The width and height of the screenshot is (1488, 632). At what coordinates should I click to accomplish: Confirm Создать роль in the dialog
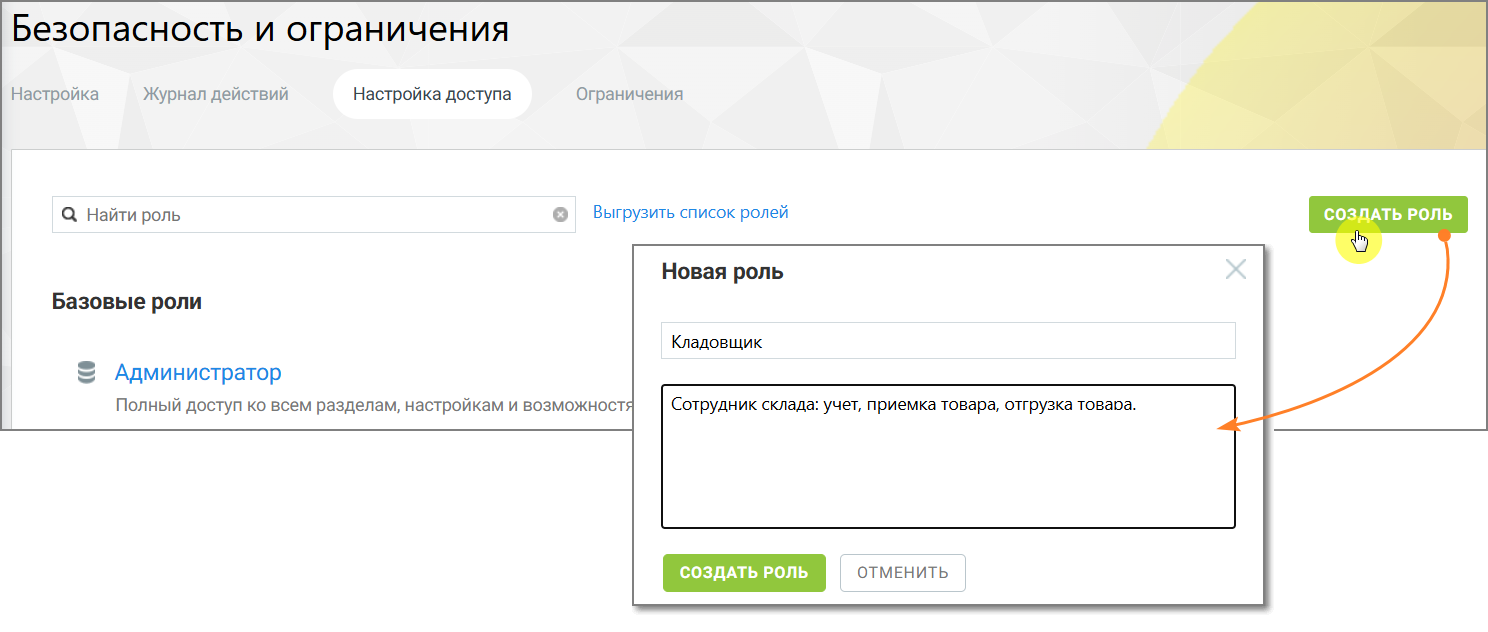pyautogui.click(x=744, y=573)
